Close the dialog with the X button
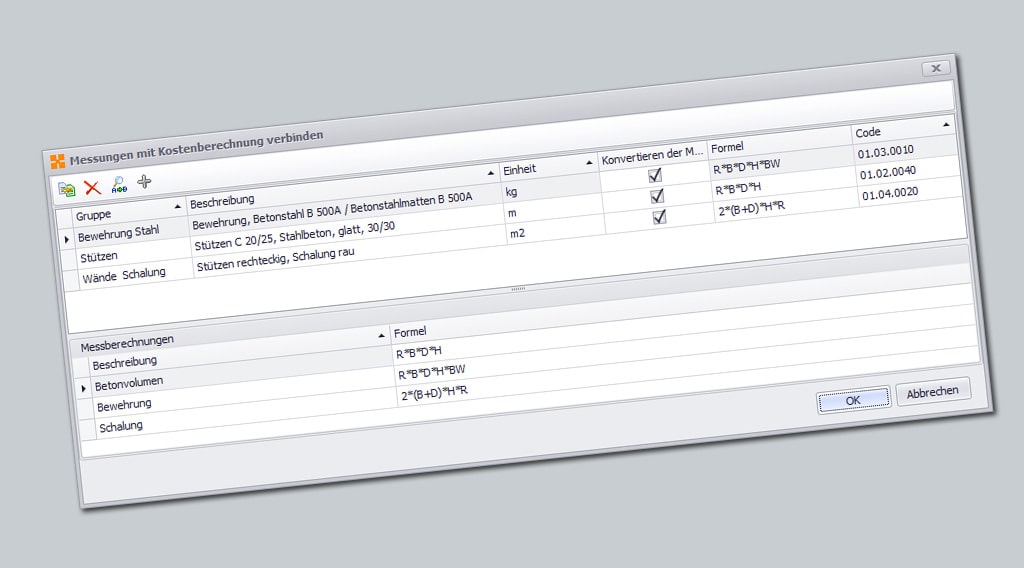The image size is (1024, 568). point(935,68)
